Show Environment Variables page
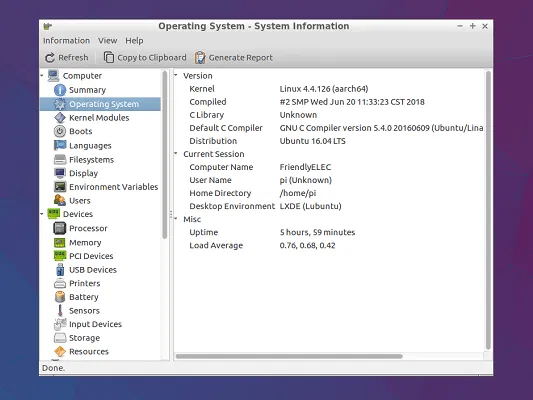The width and height of the screenshot is (533, 400). (x=114, y=187)
